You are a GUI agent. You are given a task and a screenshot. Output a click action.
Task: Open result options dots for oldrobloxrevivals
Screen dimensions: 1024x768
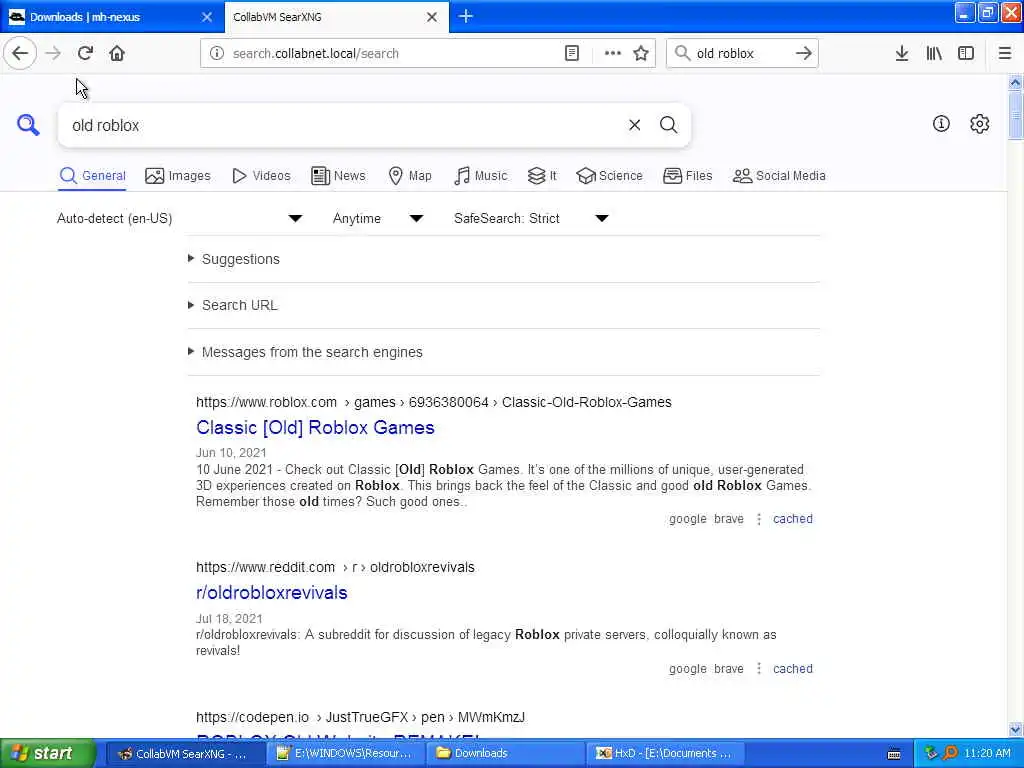pos(759,669)
